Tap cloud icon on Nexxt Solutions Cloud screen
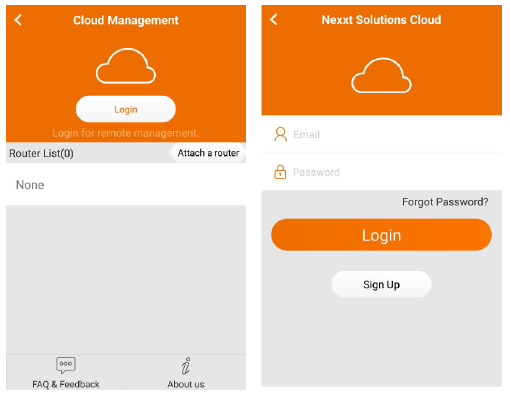The height and width of the screenshot is (401, 510). [381, 75]
